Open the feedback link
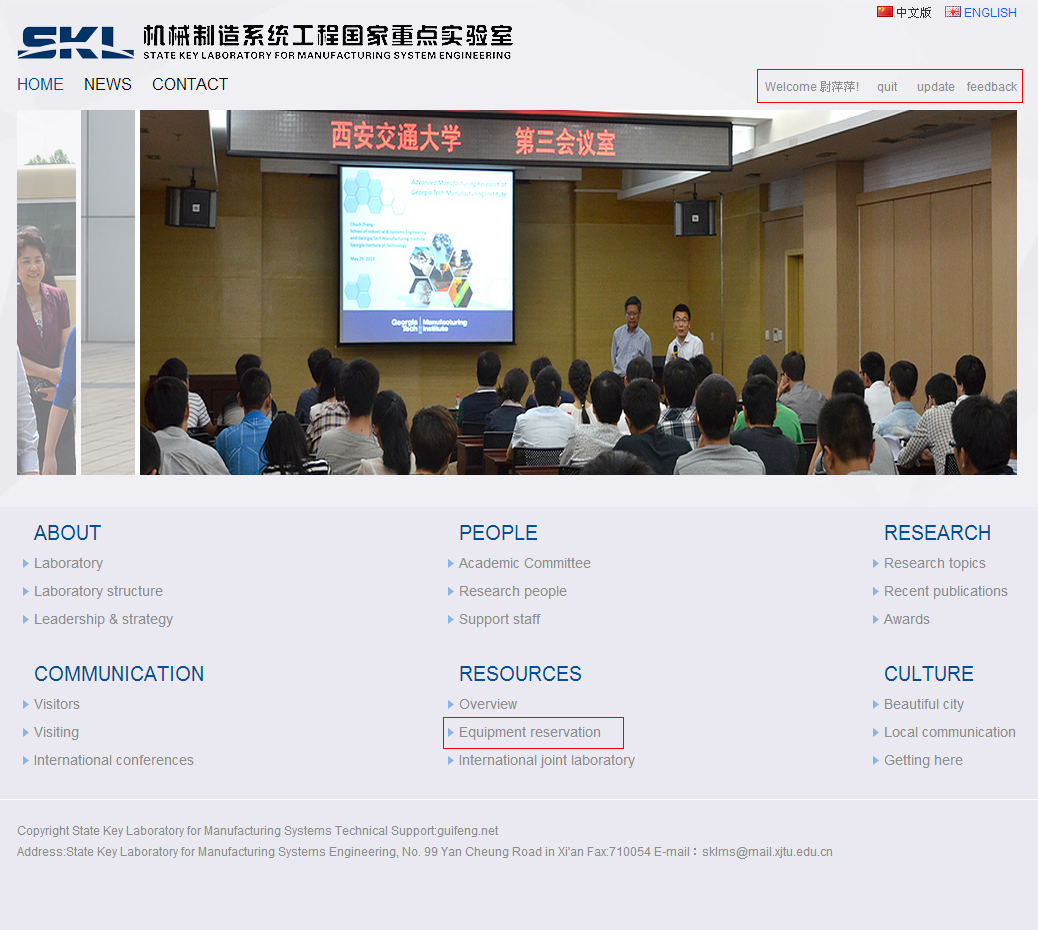The width and height of the screenshot is (1038, 930). (991, 87)
